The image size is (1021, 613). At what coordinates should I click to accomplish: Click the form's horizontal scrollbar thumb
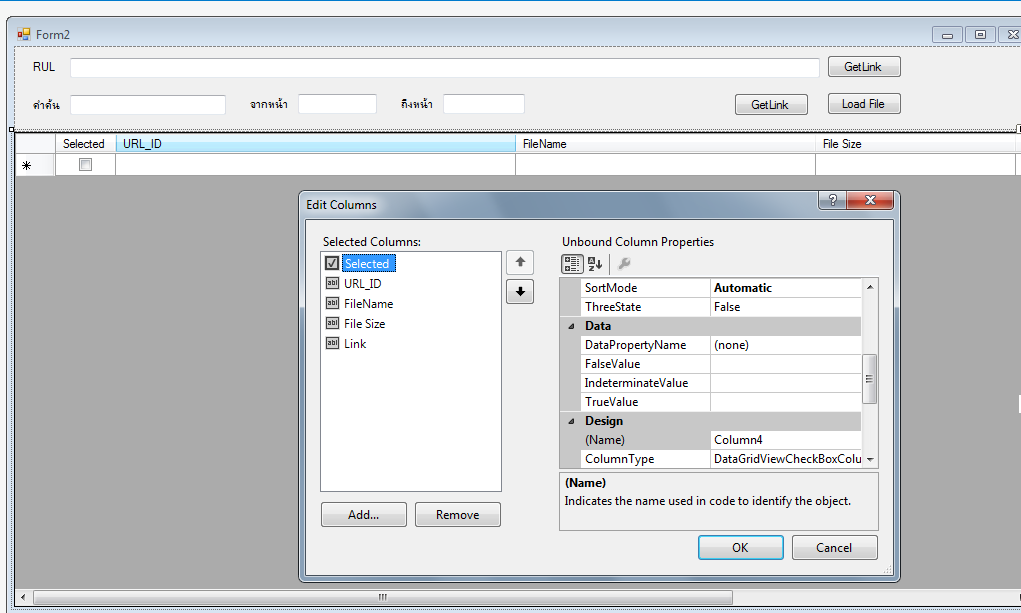(383, 597)
